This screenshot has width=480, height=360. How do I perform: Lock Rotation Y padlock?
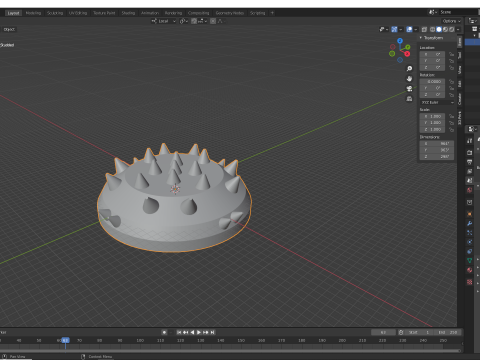451,88
